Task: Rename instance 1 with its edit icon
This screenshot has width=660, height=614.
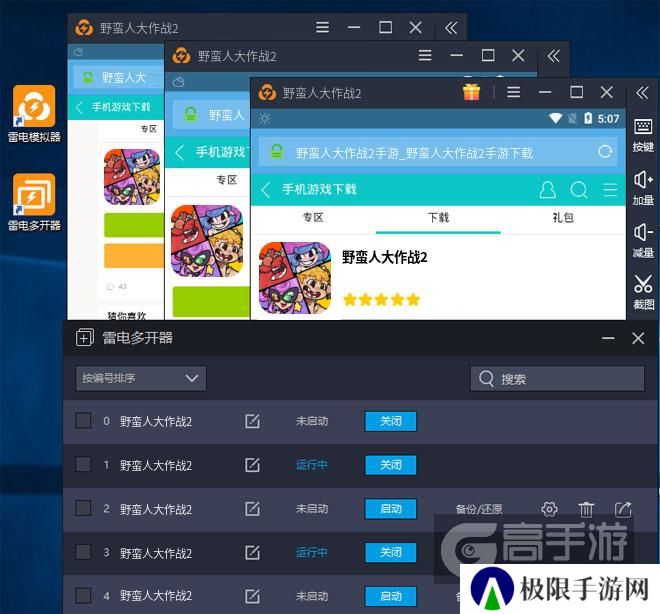Action: pos(252,465)
